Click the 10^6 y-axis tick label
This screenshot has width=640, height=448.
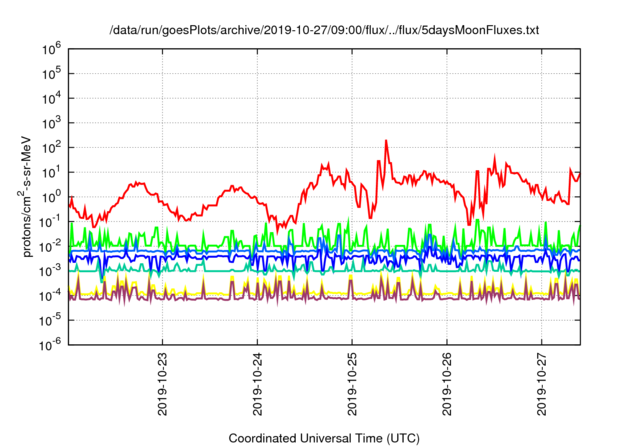coord(51,49)
